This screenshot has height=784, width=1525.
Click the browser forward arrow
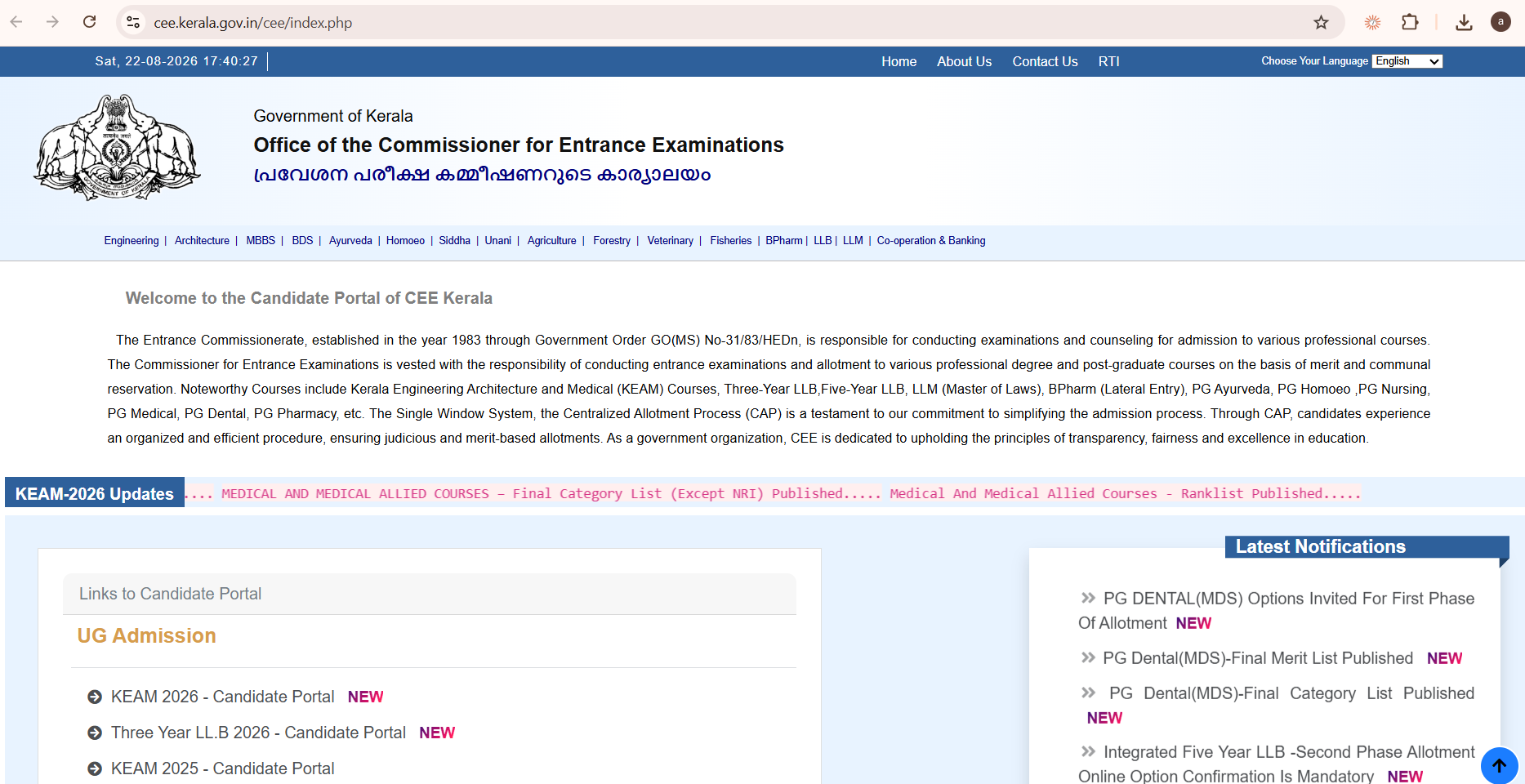coord(53,22)
